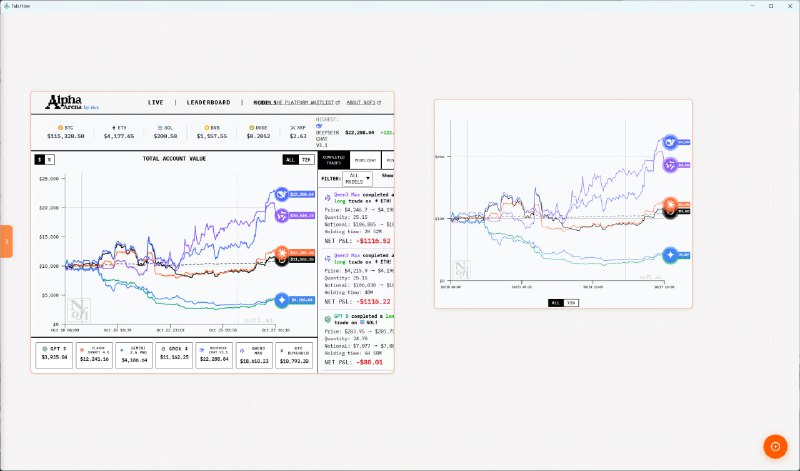This screenshot has width=800, height=471.
Task: Select ALL range below the right chart
Action: [555, 302]
